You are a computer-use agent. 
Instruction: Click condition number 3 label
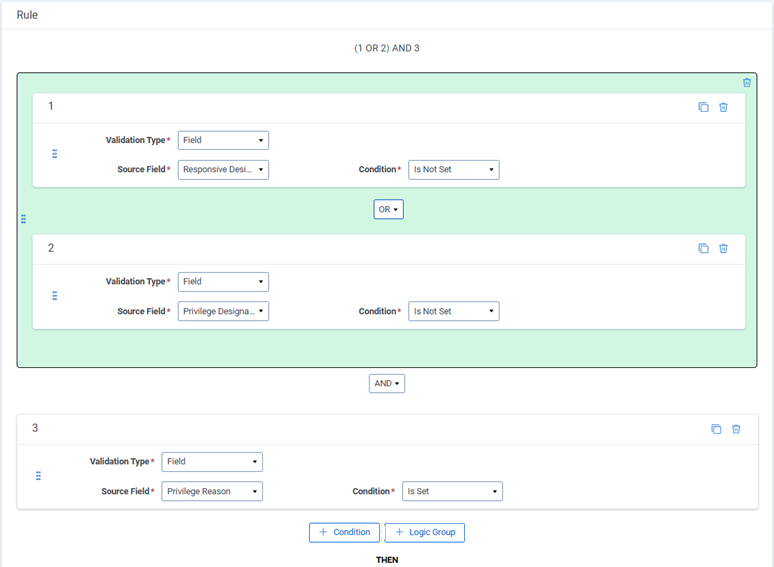[x=35, y=428]
